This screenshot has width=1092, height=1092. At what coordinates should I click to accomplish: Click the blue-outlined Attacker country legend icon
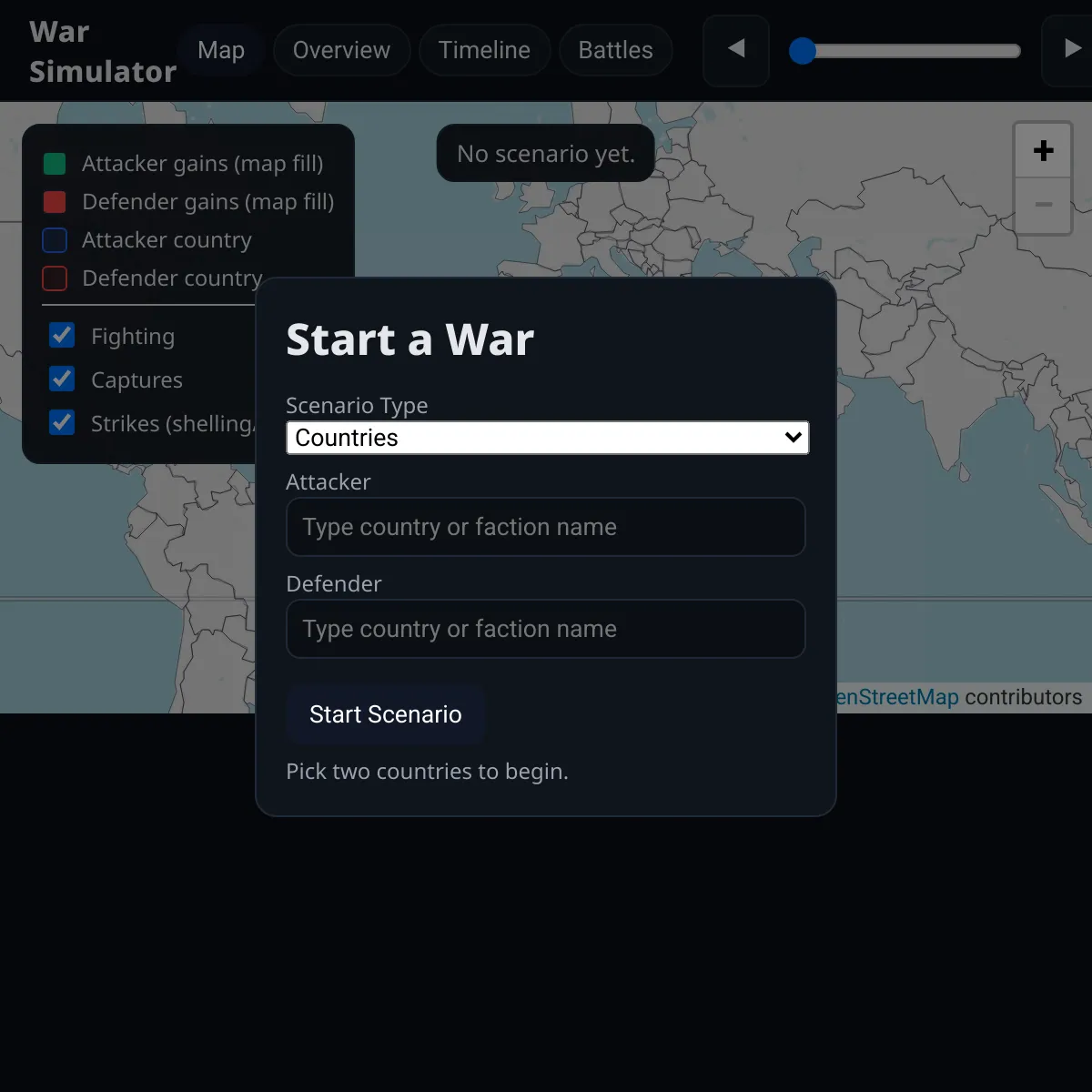[55, 240]
